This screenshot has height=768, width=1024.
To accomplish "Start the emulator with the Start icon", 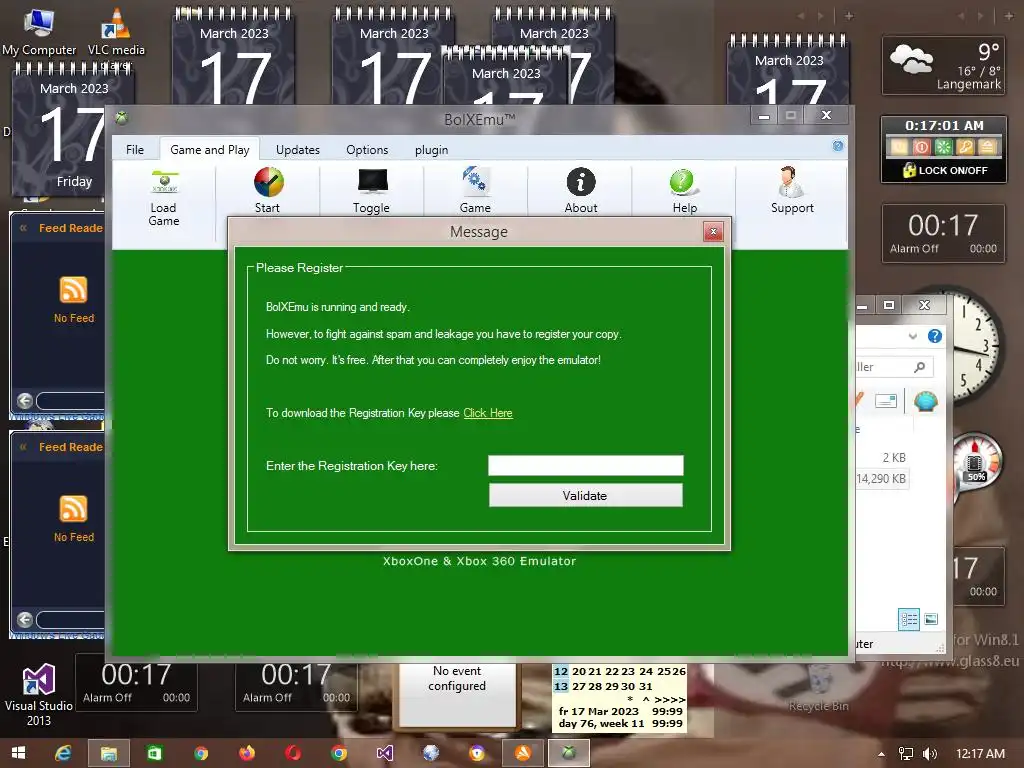I will pos(268,182).
